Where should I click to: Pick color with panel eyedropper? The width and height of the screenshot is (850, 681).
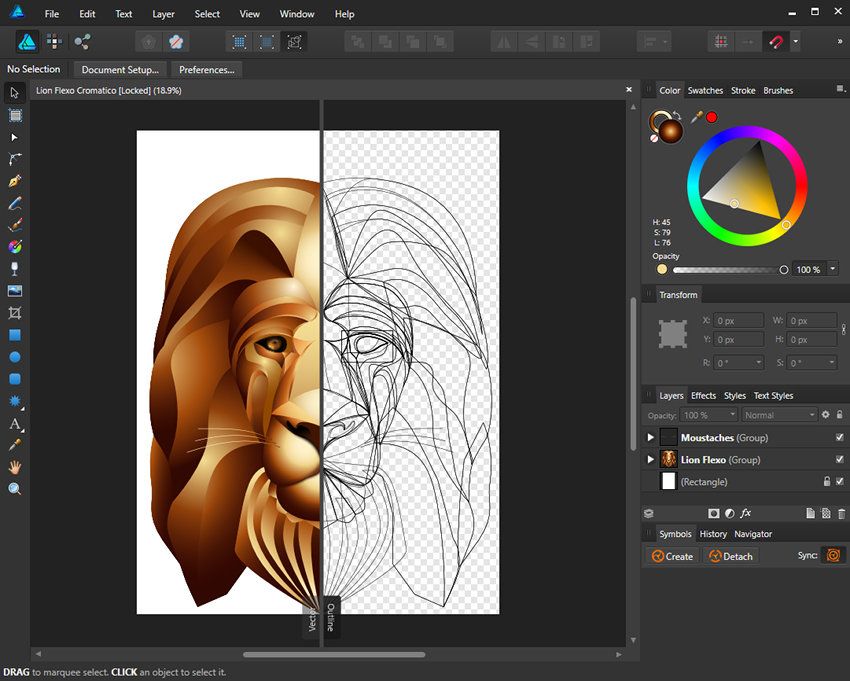click(x=697, y=116)
